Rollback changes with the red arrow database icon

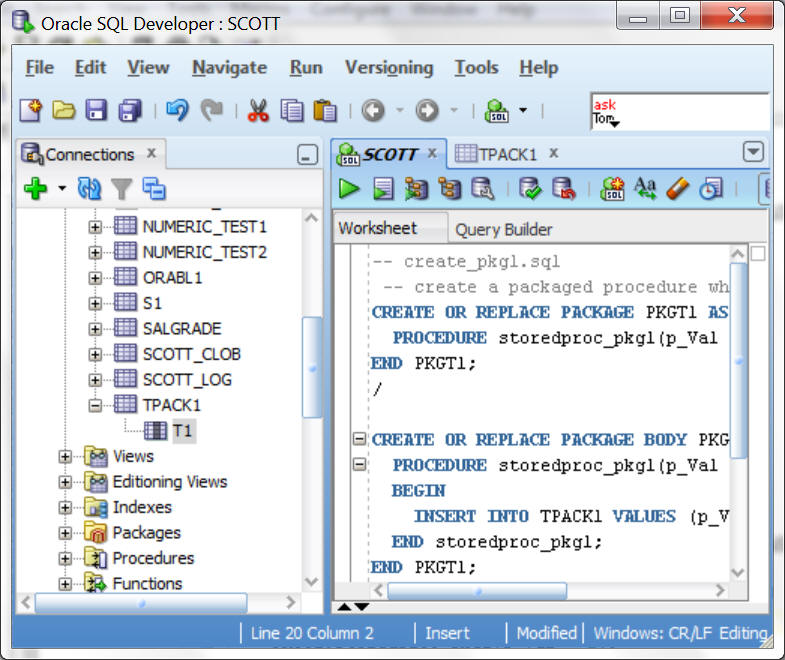[x=563, y=189]
